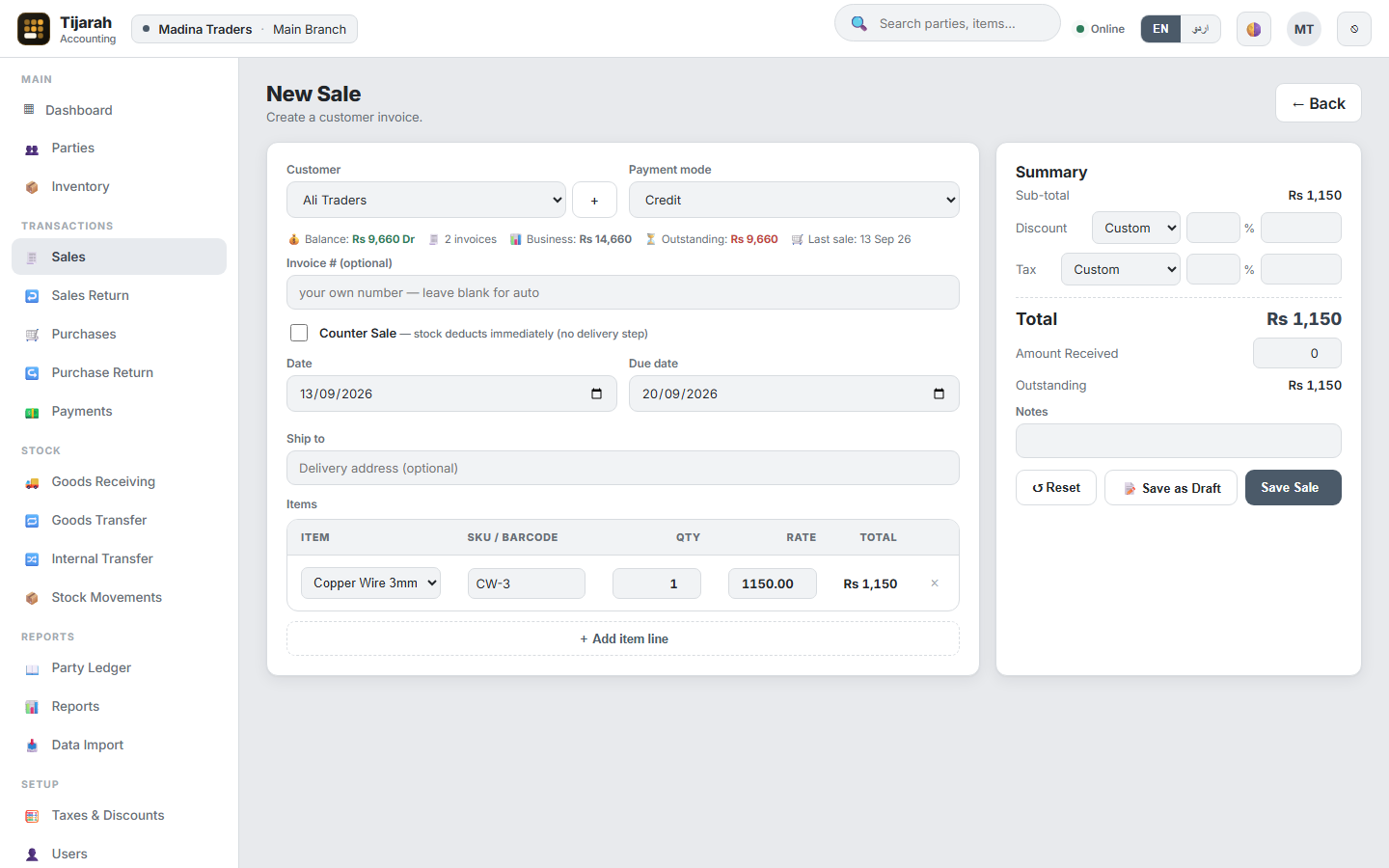Open the Tax Custom dropdown
The width and height of the screenshot is (1389, 868).
[1121, 269]
